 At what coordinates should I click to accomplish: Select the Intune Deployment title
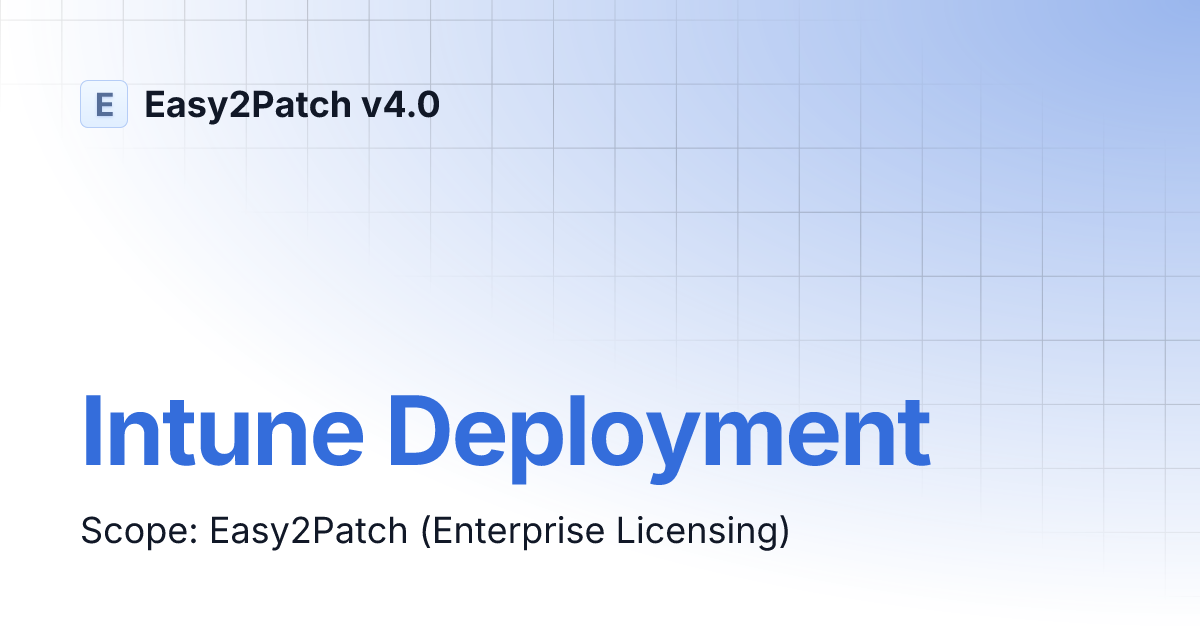click(505, 430)
